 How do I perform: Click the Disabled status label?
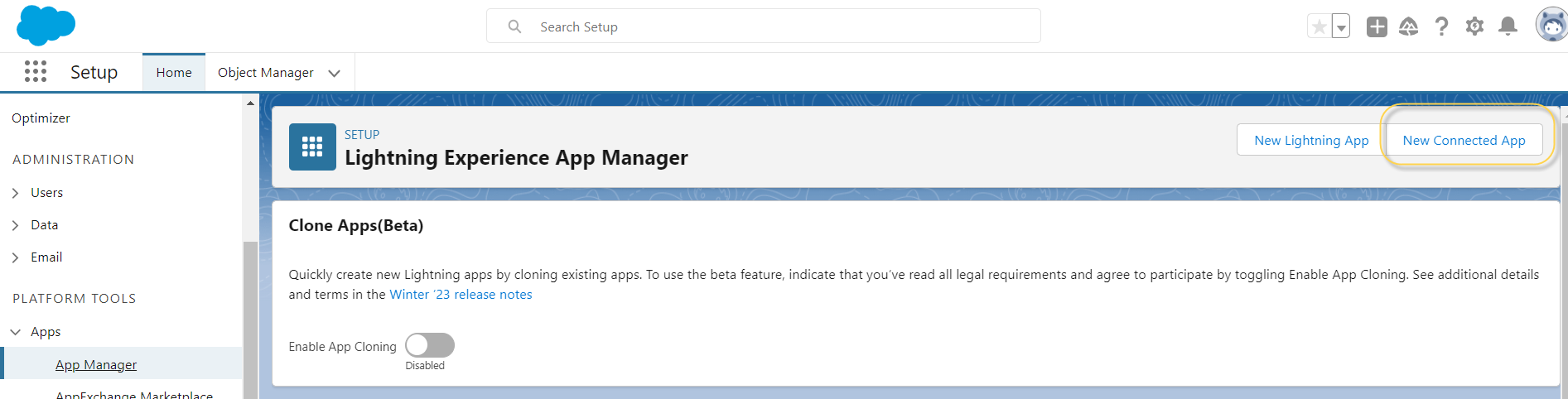425,366
